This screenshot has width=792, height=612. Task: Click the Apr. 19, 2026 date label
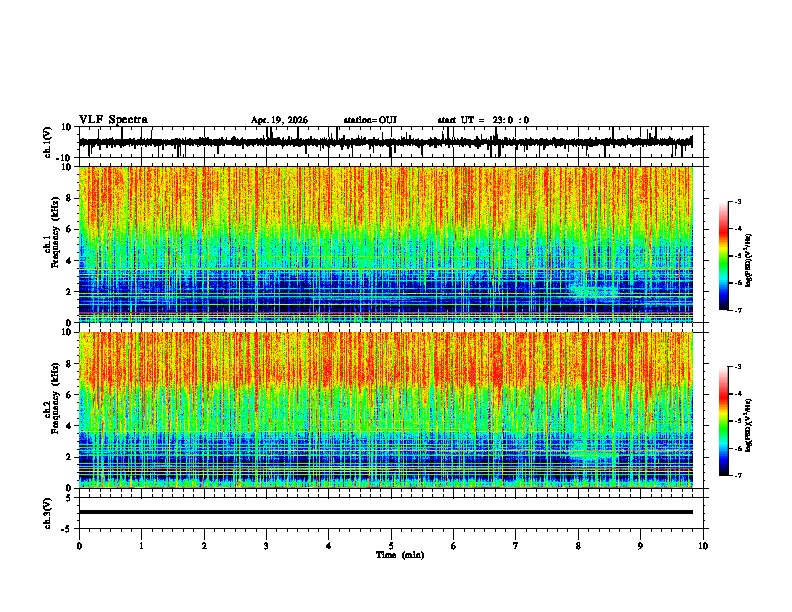coord(279,120)
